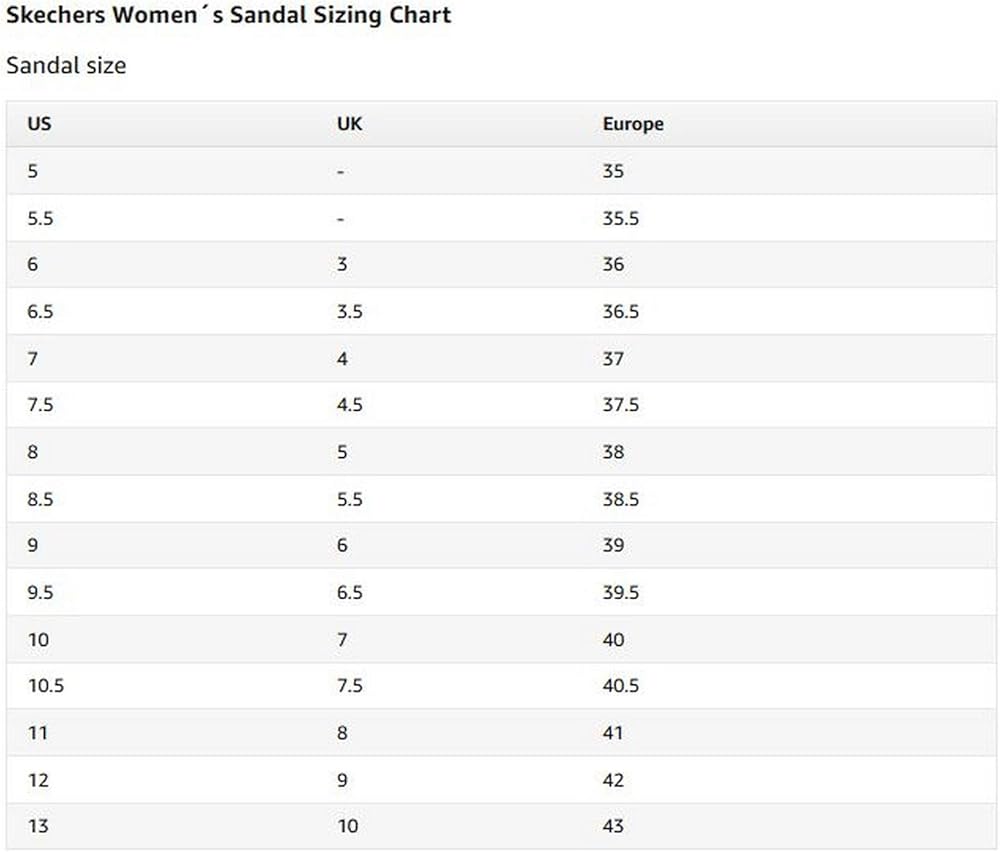The width and height of the screenshot is (1000, 852).
Task: Click the US column header
Action: tap(39, 124)
